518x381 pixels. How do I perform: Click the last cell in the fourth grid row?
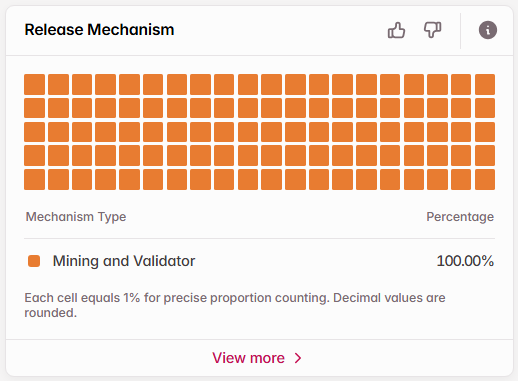(485, 156)
